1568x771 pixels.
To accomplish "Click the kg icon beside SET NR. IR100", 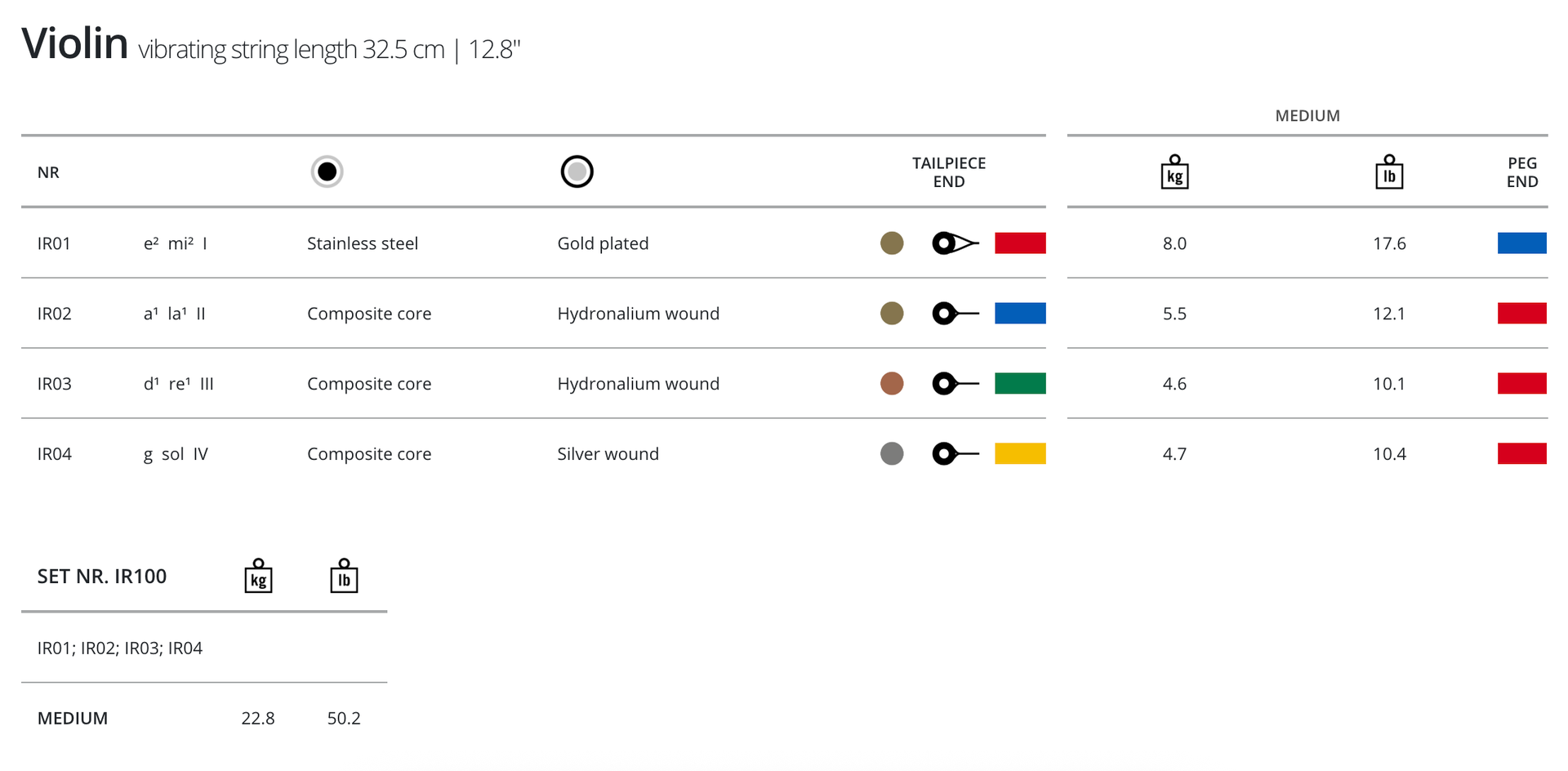I will [x=258, y=576].
